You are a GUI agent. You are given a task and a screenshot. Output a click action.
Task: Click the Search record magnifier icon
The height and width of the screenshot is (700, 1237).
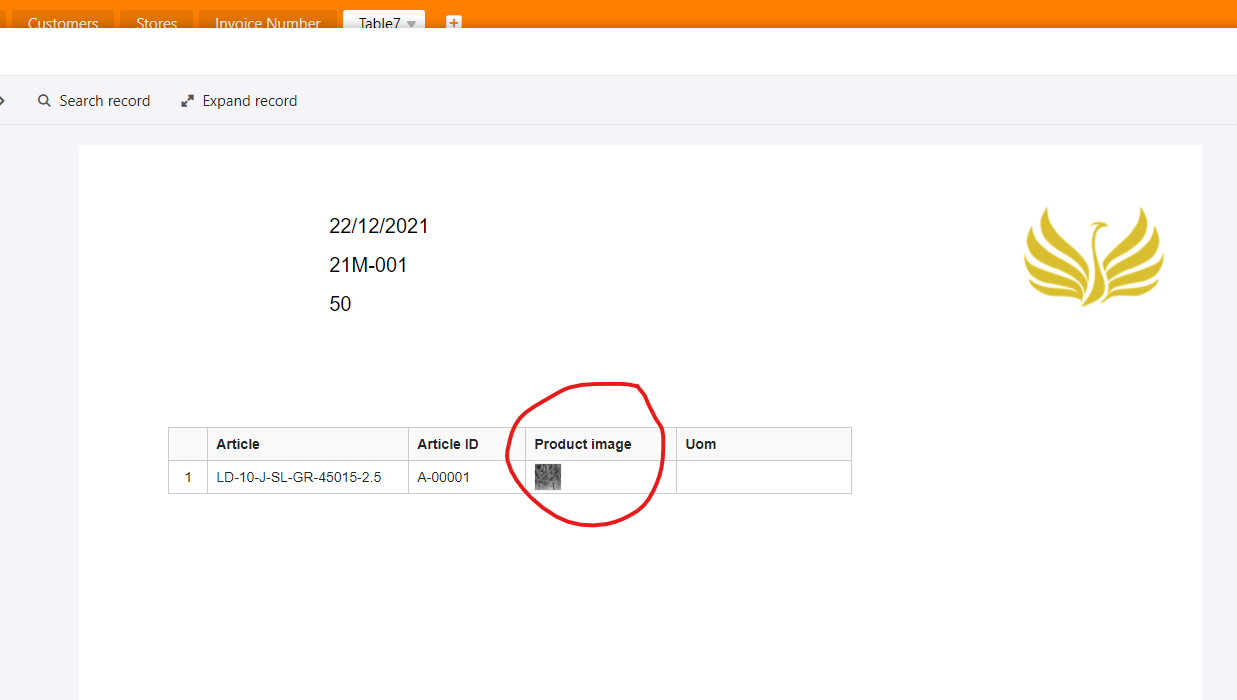(x=44, y=101)
